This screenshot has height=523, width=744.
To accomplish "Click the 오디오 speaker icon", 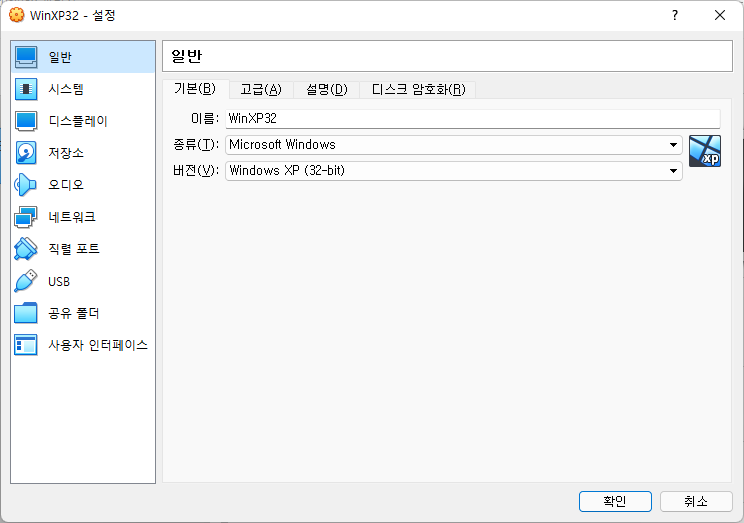I will pos(26,185).
